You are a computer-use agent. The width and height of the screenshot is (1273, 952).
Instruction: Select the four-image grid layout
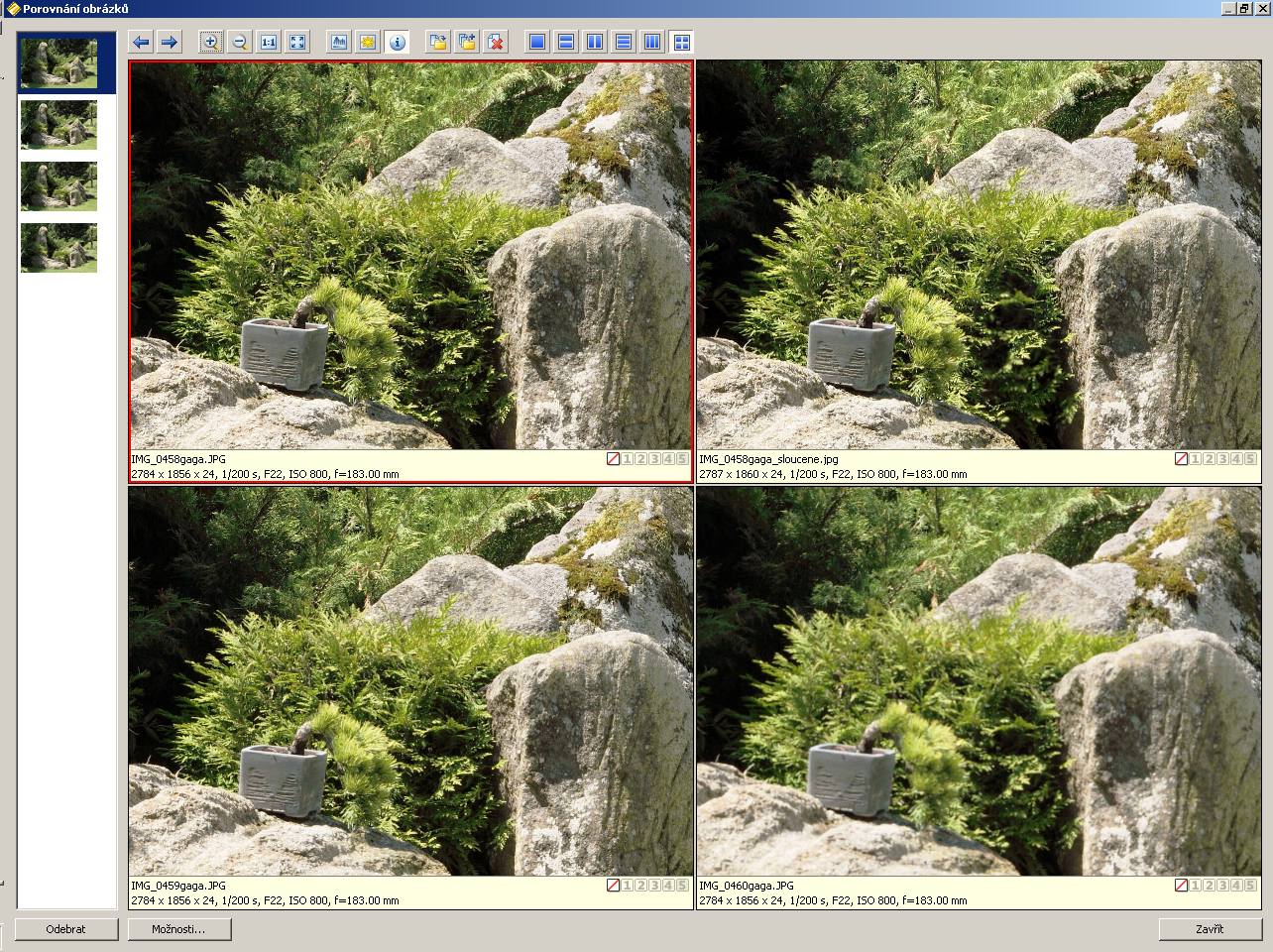pos(681,42)
